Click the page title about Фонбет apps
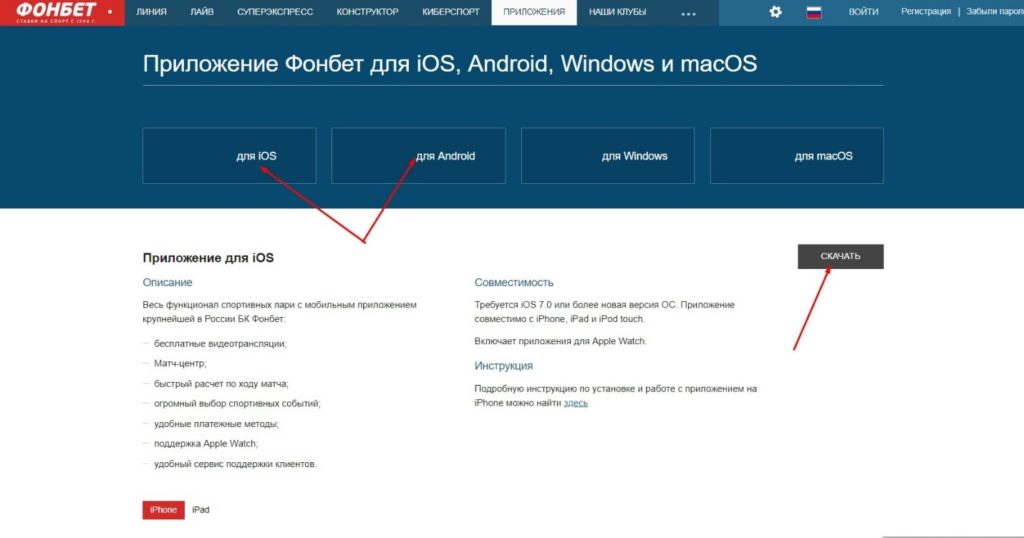Screen dimensions: 1024x538 pyautogui.click(x=450, y=64)
